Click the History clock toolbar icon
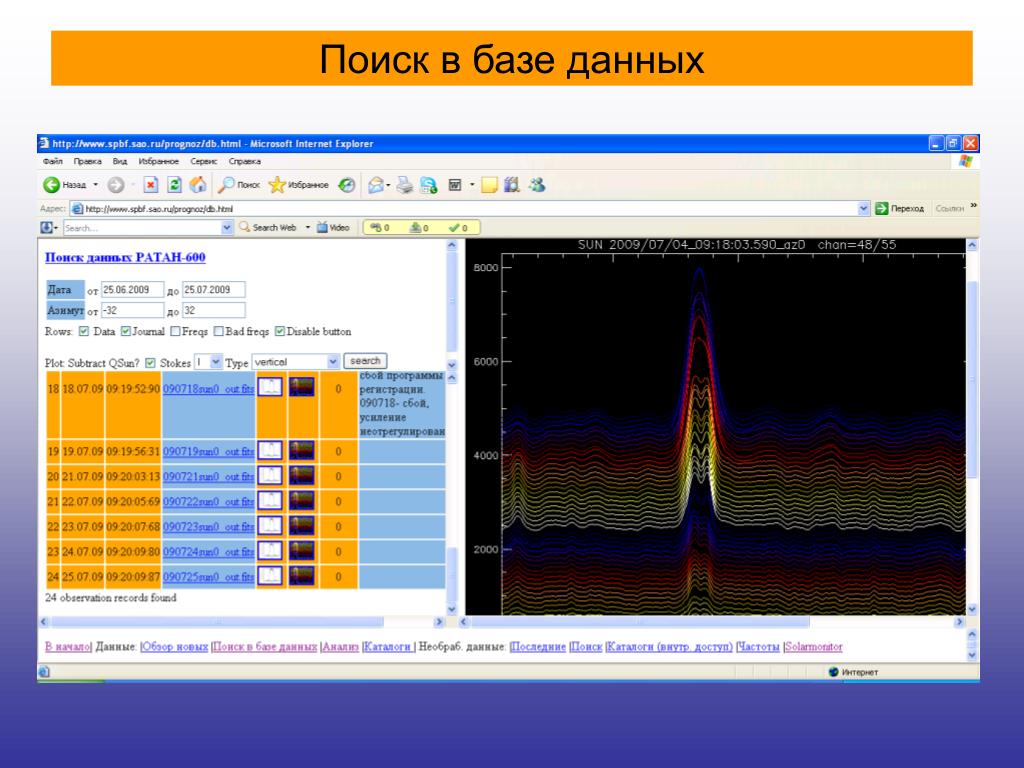 coord(347,185)
